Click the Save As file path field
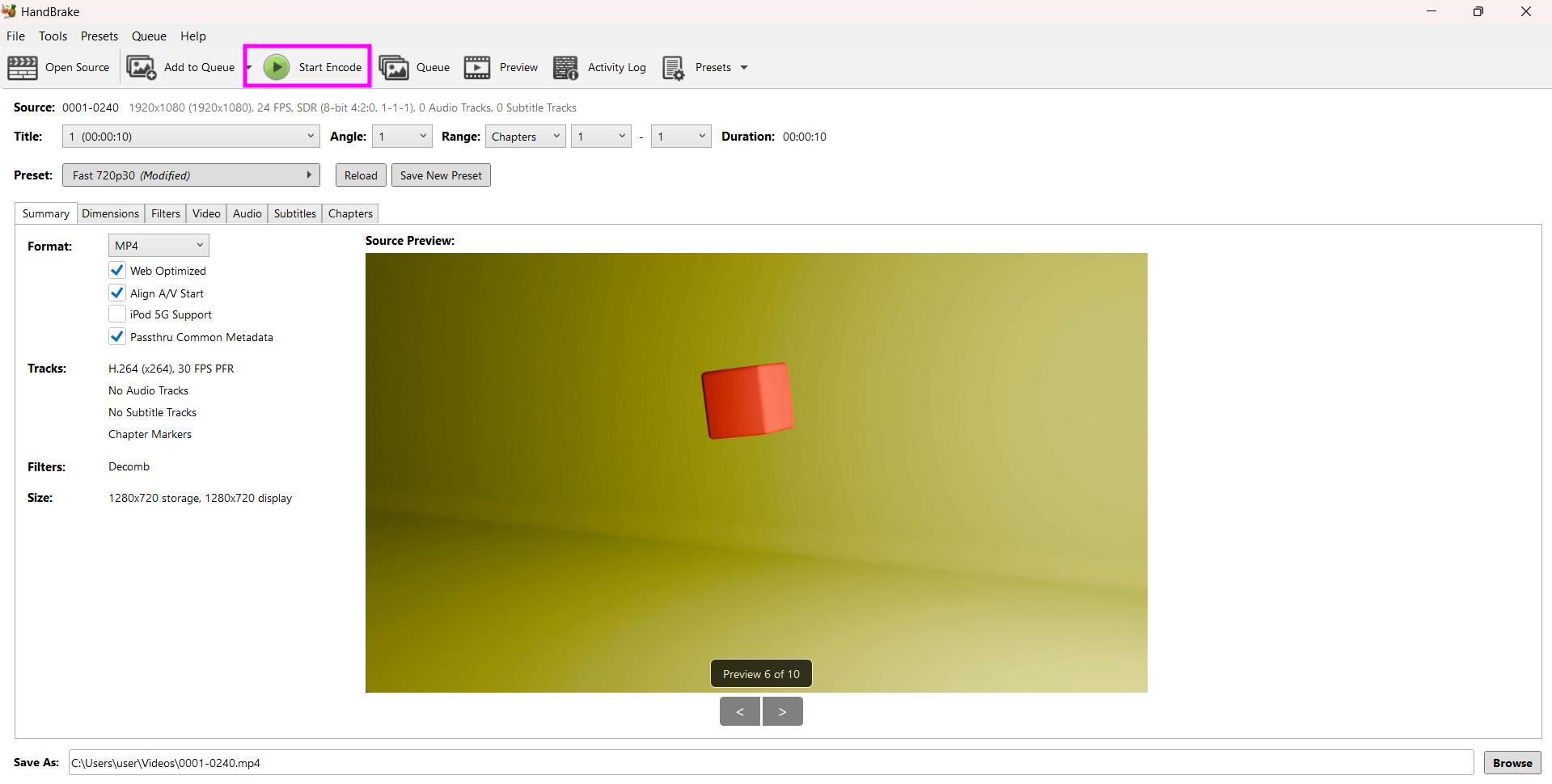 pyautogui.click(x=771, y=763)
